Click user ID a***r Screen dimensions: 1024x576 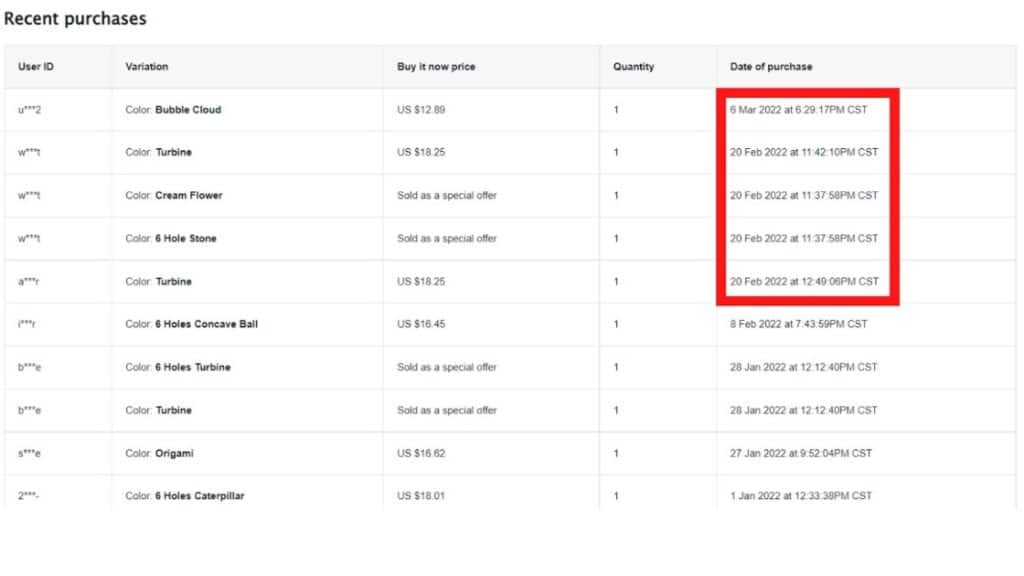click(x=29, y=281)
